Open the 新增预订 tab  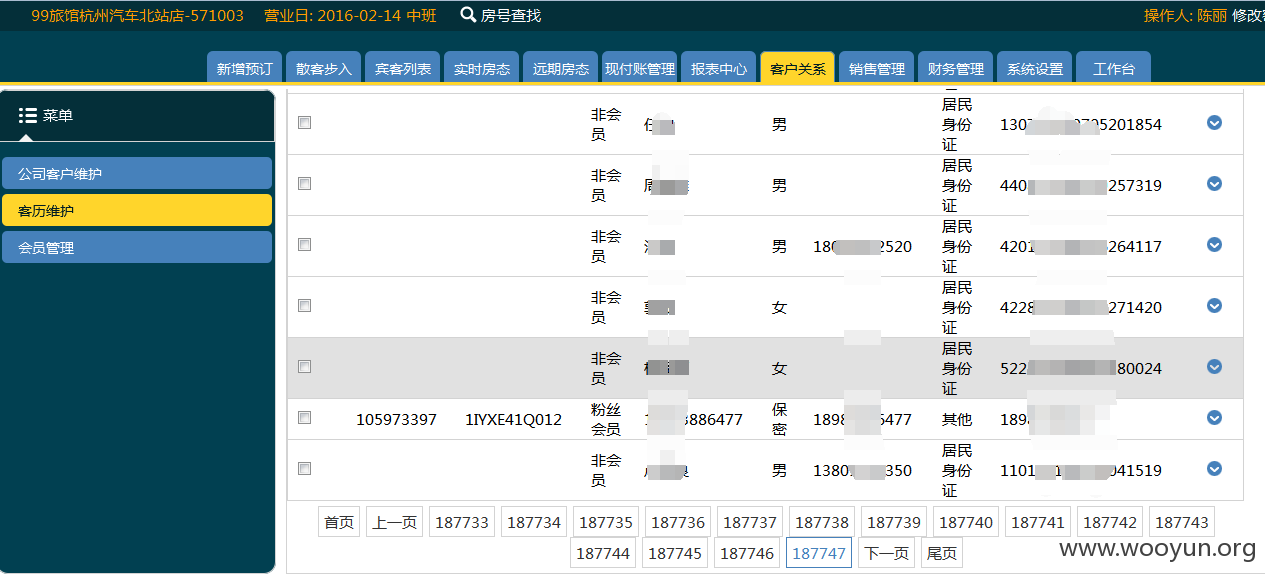pyautogui.click(x=245, y=68)
